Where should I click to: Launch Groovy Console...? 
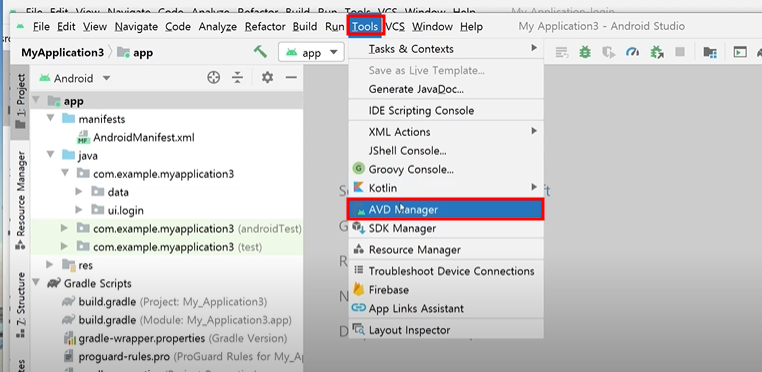[x=446, y=169]
